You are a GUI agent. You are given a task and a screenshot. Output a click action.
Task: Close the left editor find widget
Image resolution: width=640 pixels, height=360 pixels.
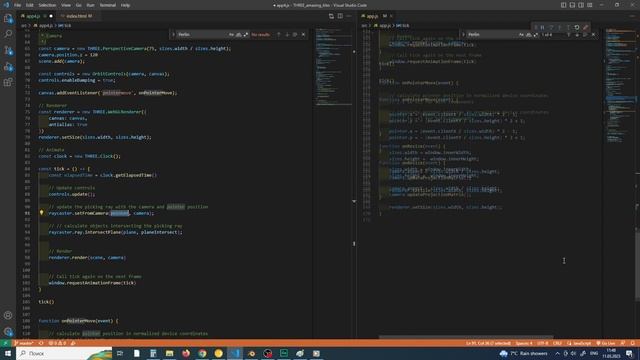pyautogui.click(x=303, y=35)
